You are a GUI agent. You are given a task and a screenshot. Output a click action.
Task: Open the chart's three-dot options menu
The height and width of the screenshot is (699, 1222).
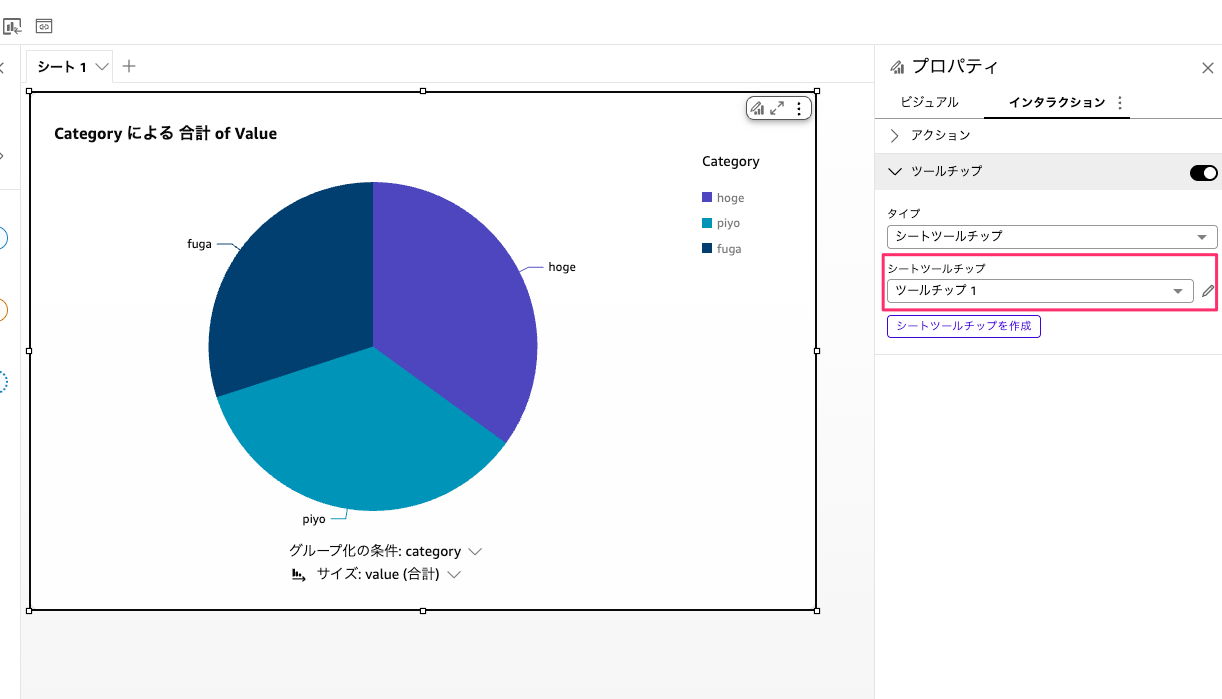798,109
